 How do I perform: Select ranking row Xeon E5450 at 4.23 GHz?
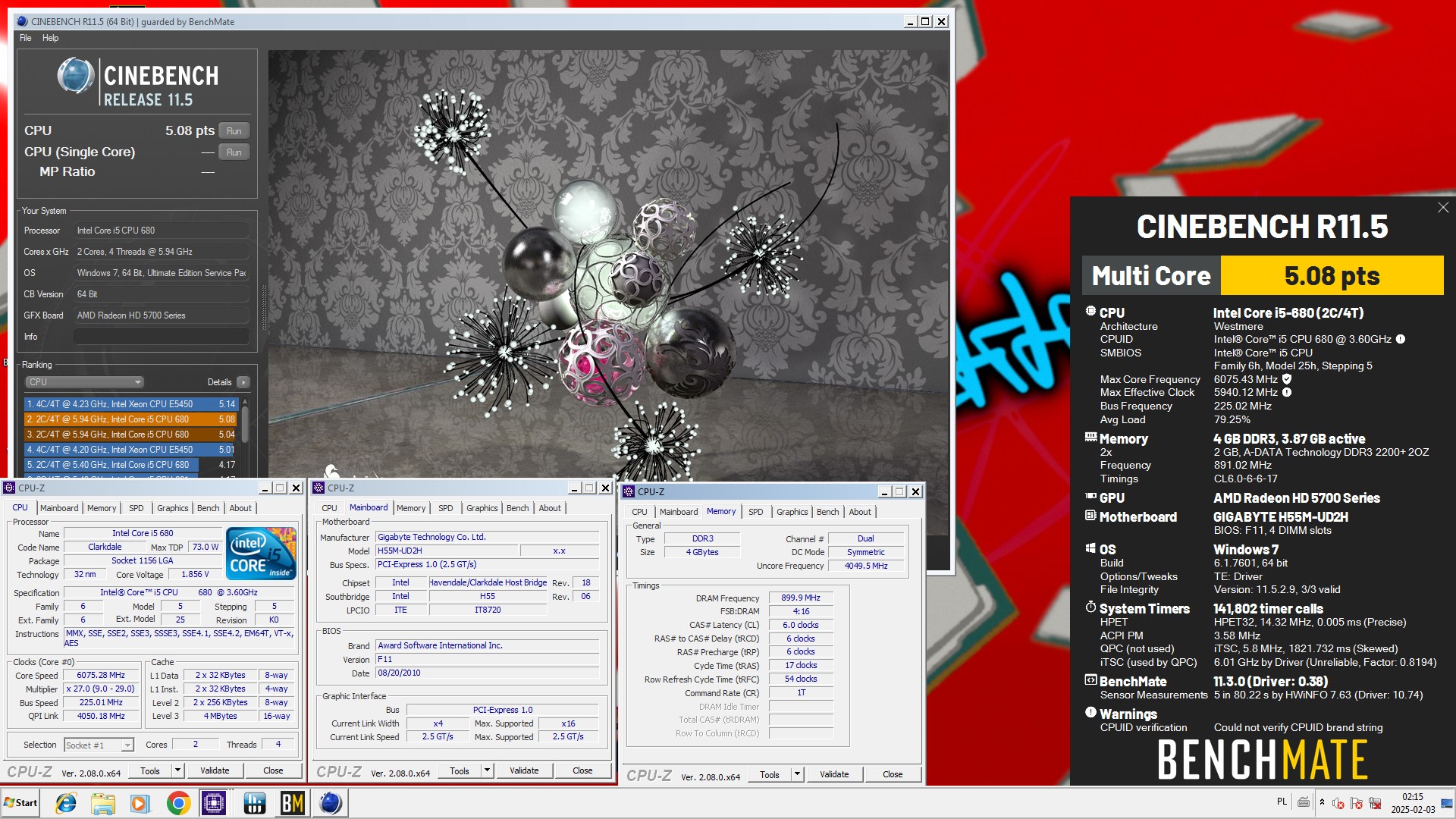tap(131, 404)
